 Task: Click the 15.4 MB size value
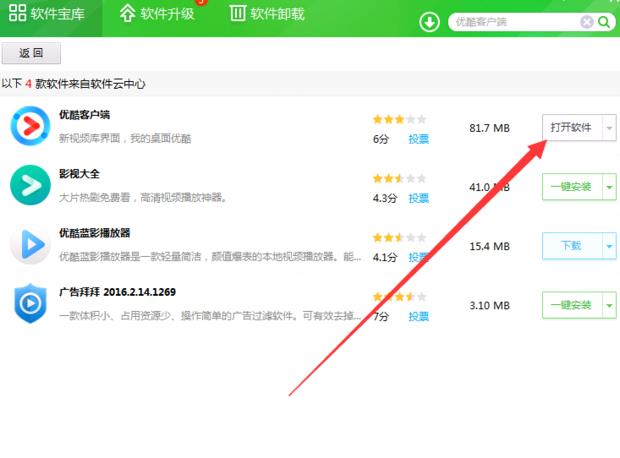[x=490, y=246]
